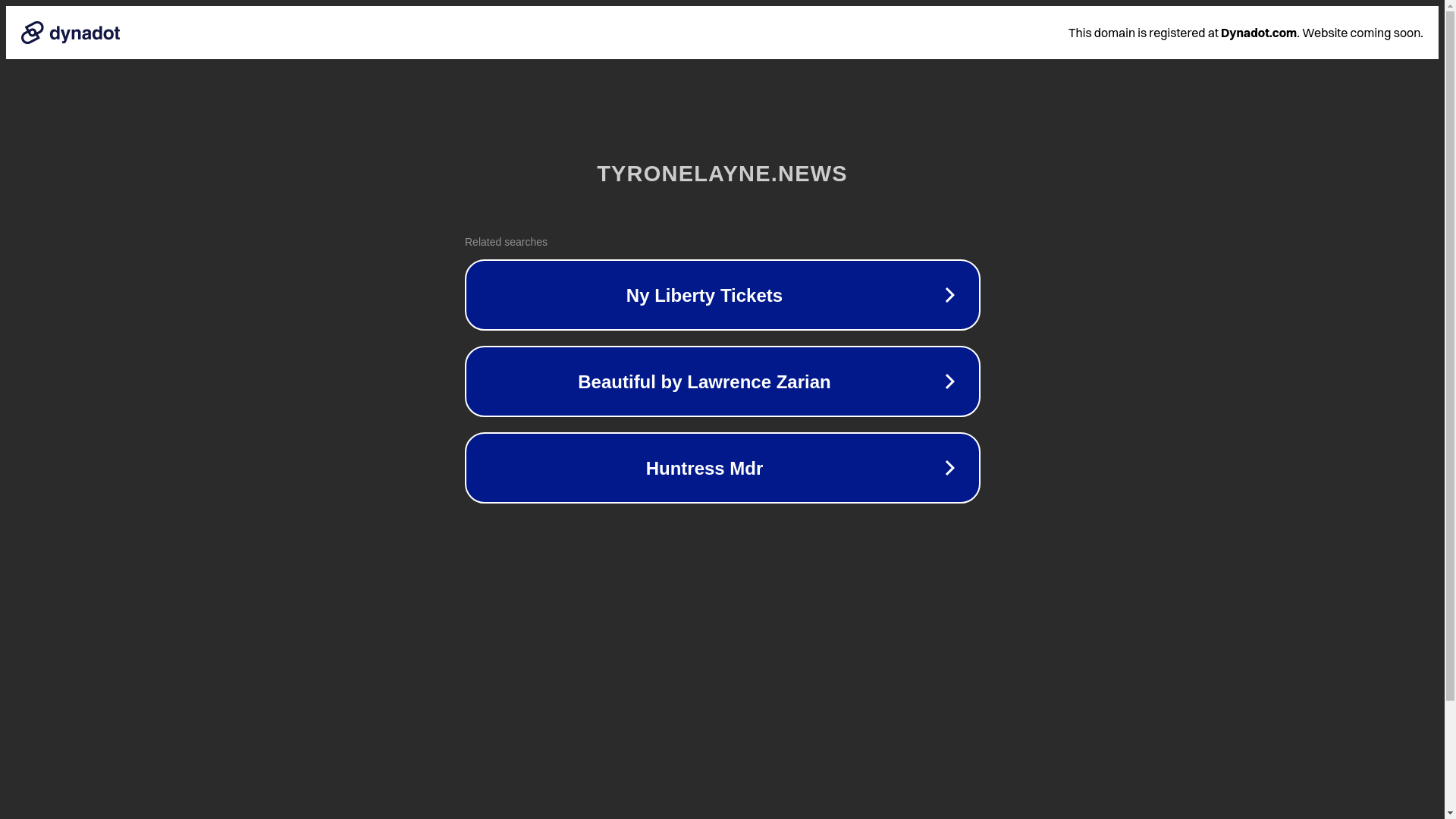Click the chevron on Beautiful by Lawrence Zarian
Viewport: 1456px width, 819px height.
(x=949, y=381)
